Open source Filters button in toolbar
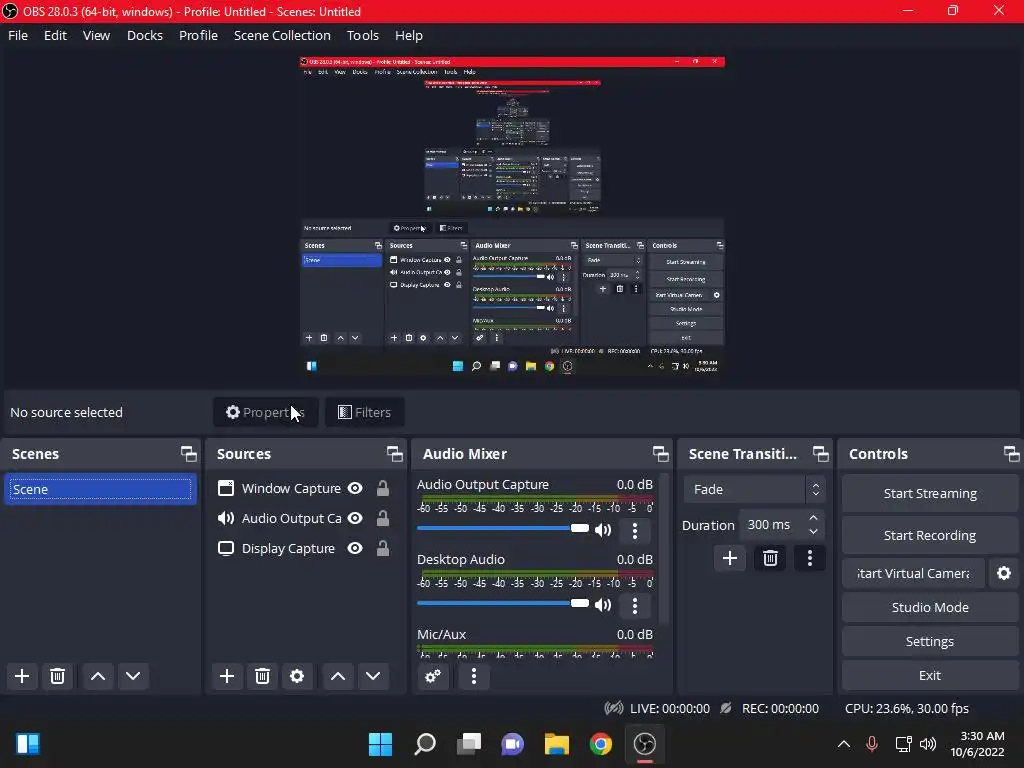The height and width of the screenshot is (768, 1024). pos(364,412)
